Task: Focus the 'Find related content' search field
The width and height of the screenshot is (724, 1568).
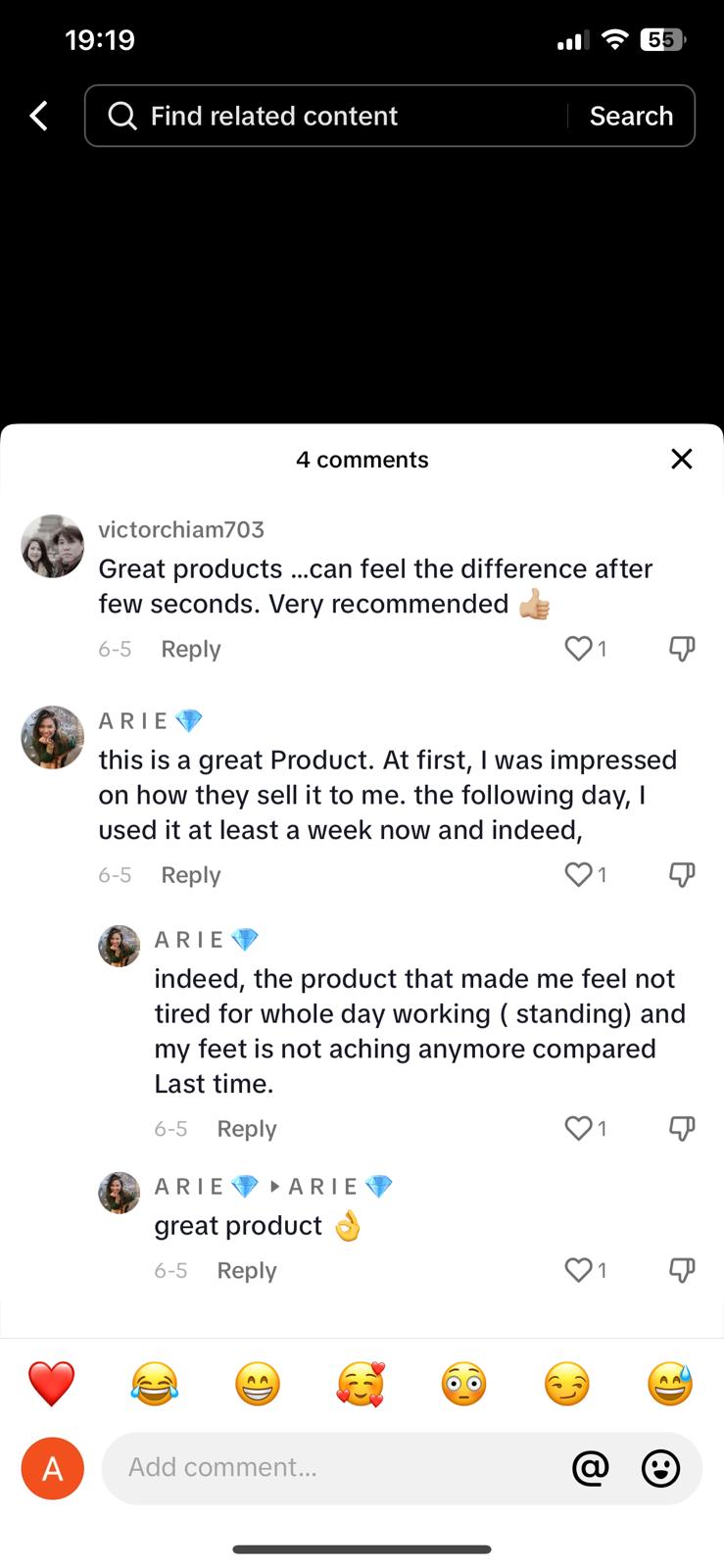Action: click(333, 116)
